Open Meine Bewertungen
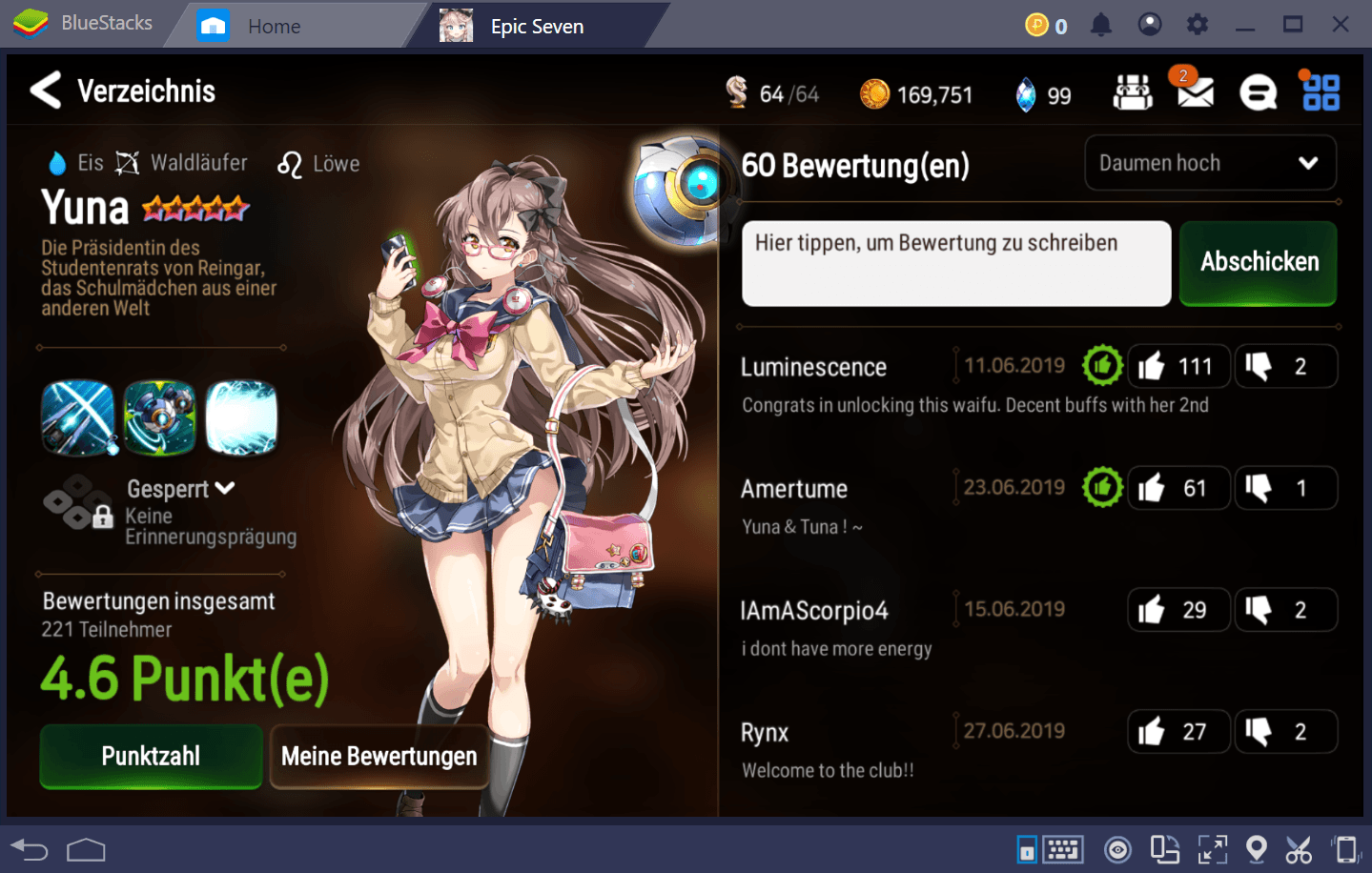Screen dimensions: 1372x873 (379, 757)
